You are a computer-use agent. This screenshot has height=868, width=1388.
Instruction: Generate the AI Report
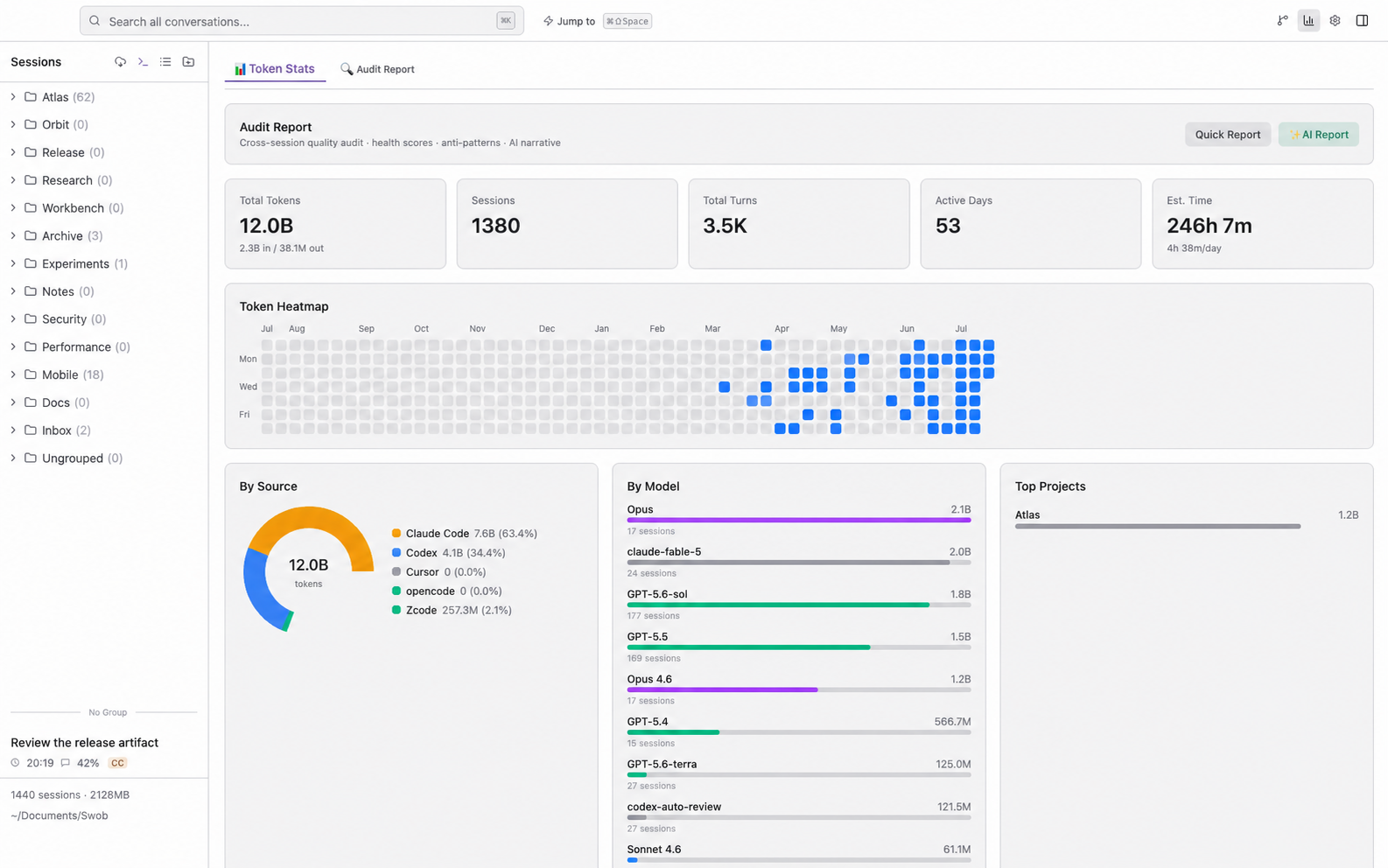[1318, 135]
